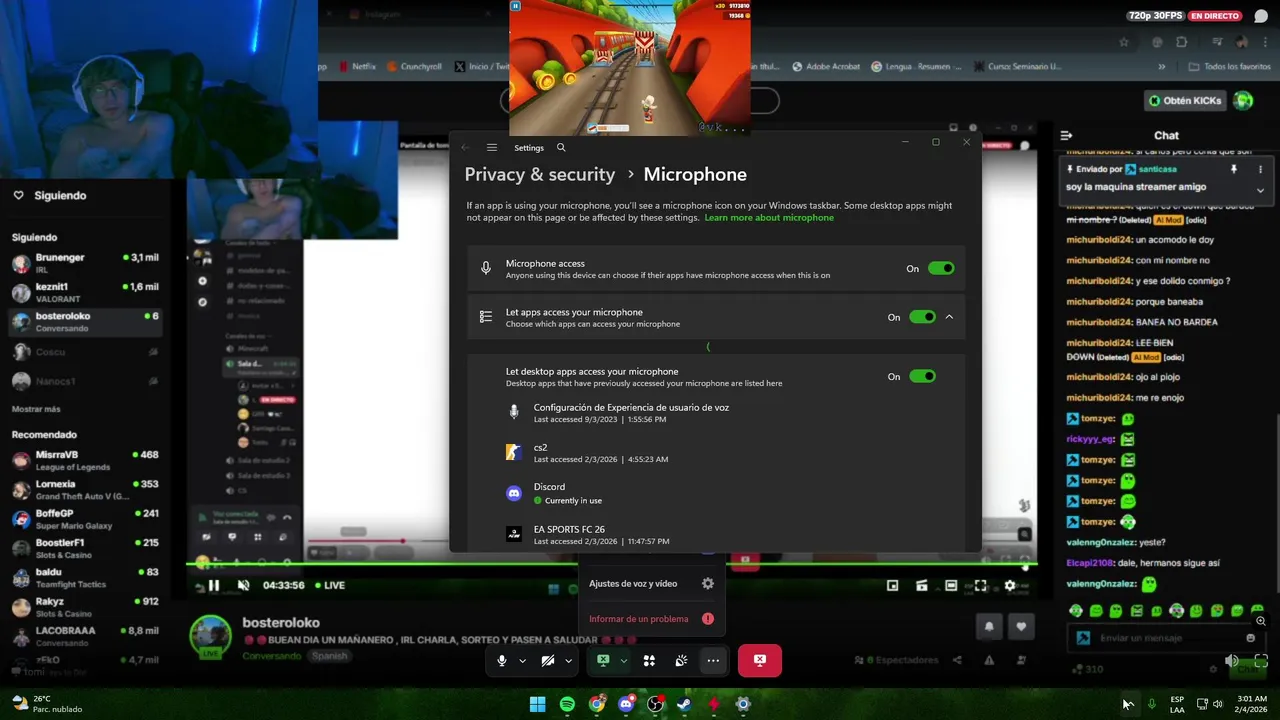Click the Obtén KICKs button

pos(1185,101)
